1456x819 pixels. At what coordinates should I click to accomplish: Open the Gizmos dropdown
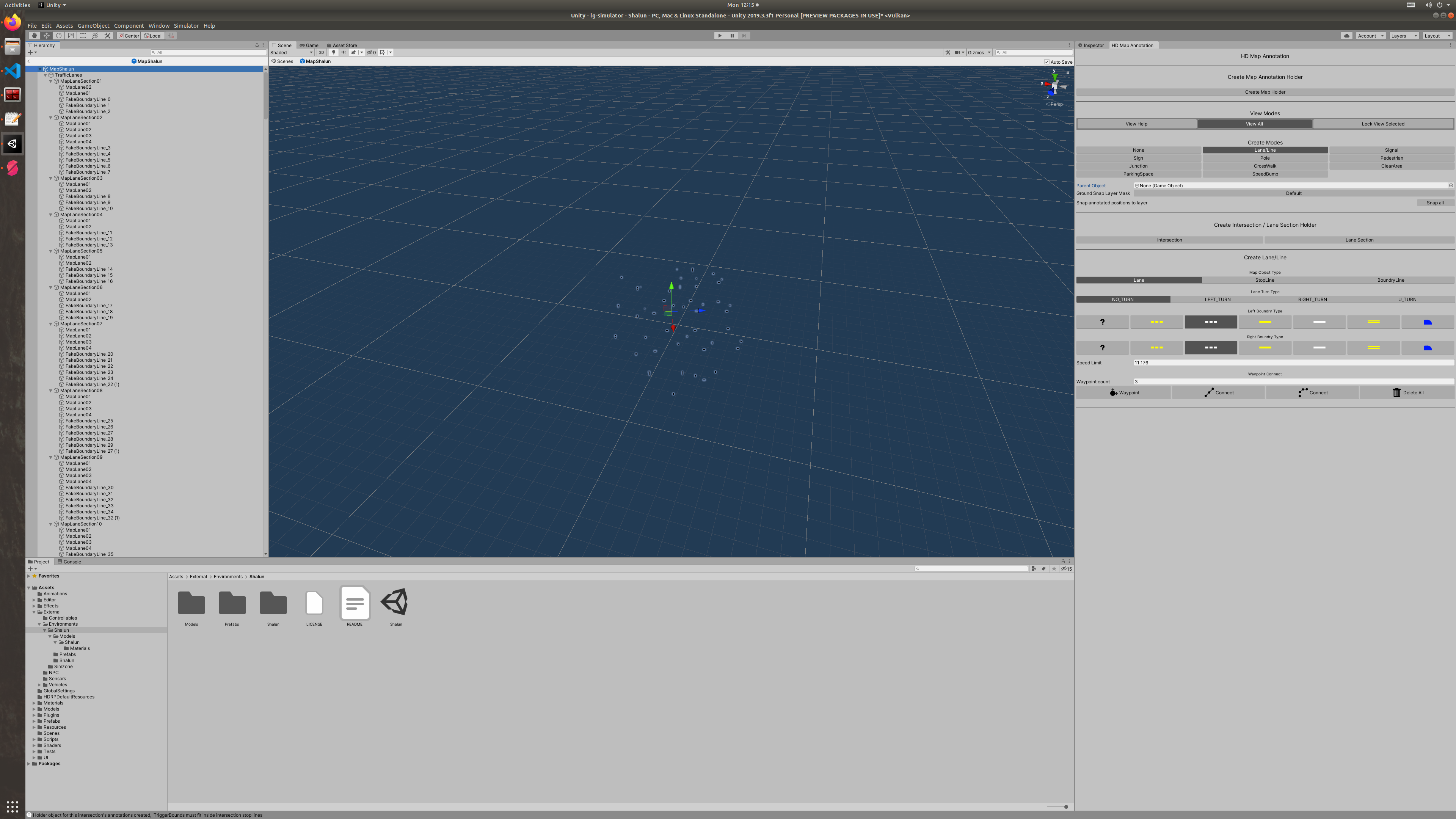[979, 53]
